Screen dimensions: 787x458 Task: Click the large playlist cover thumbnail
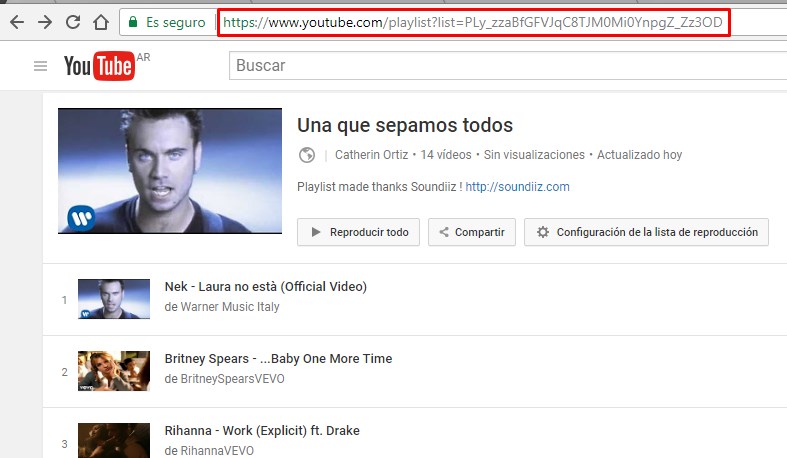(x=170, y=171)
